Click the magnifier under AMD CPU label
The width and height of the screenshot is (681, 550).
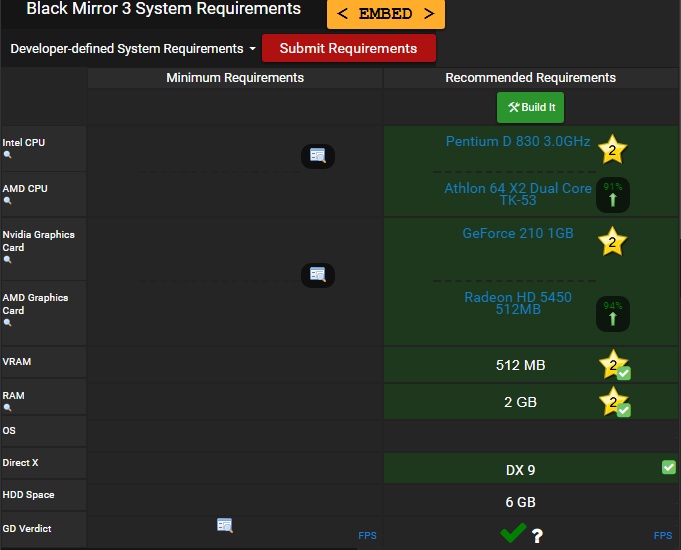click(x=7, y=201)
